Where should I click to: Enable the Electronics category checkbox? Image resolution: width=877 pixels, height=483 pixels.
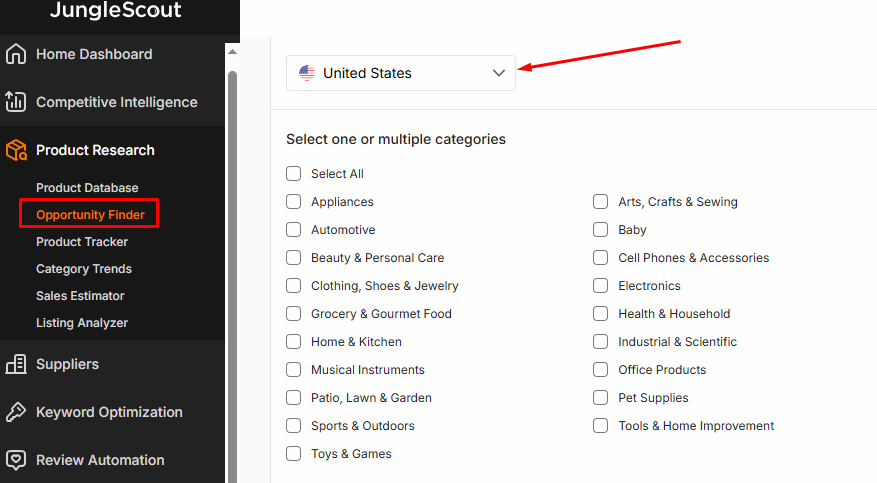click(x=601, y=285)
